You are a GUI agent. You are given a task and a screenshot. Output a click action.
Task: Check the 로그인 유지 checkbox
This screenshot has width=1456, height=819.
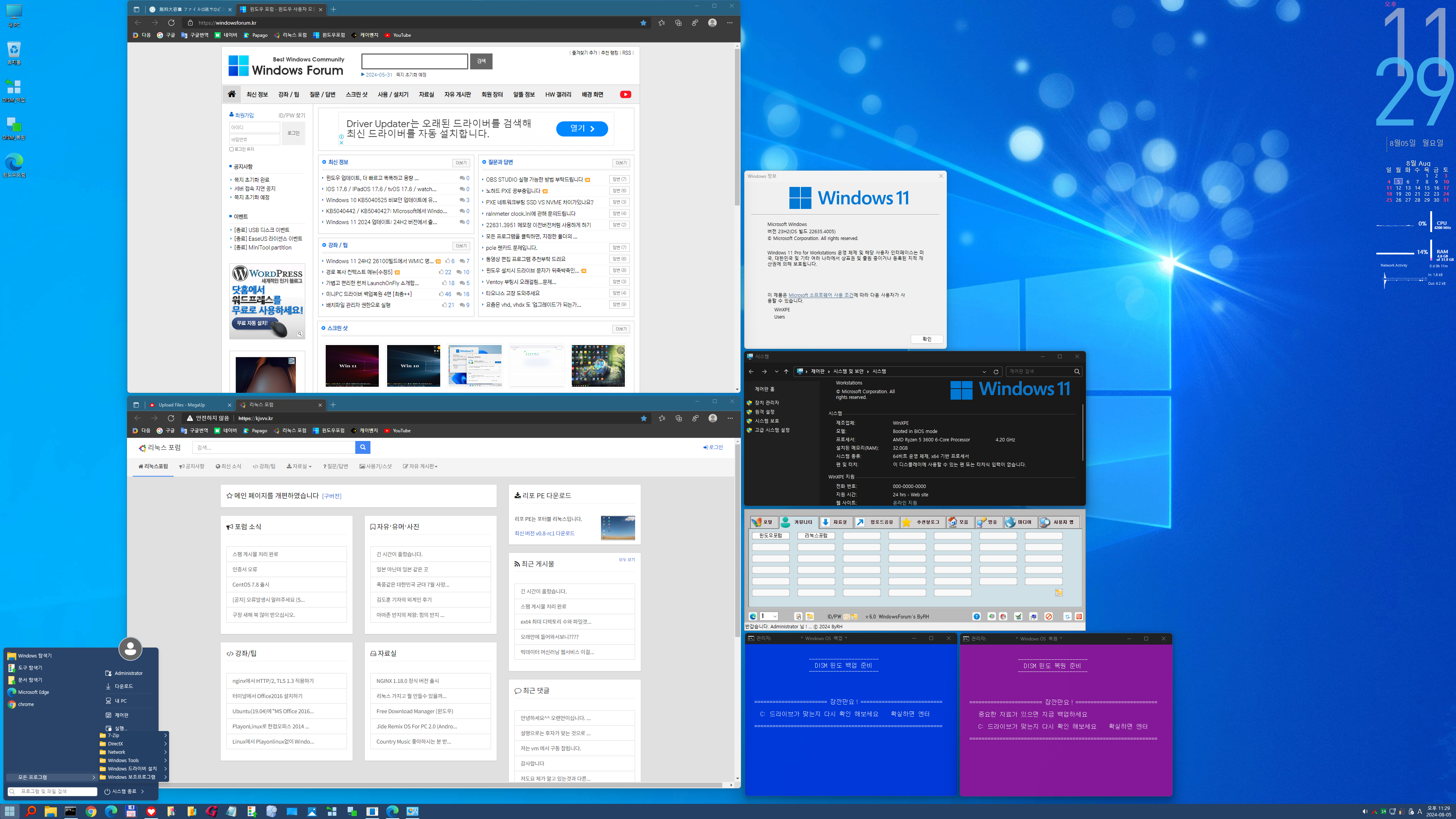[x=232, y=149]
